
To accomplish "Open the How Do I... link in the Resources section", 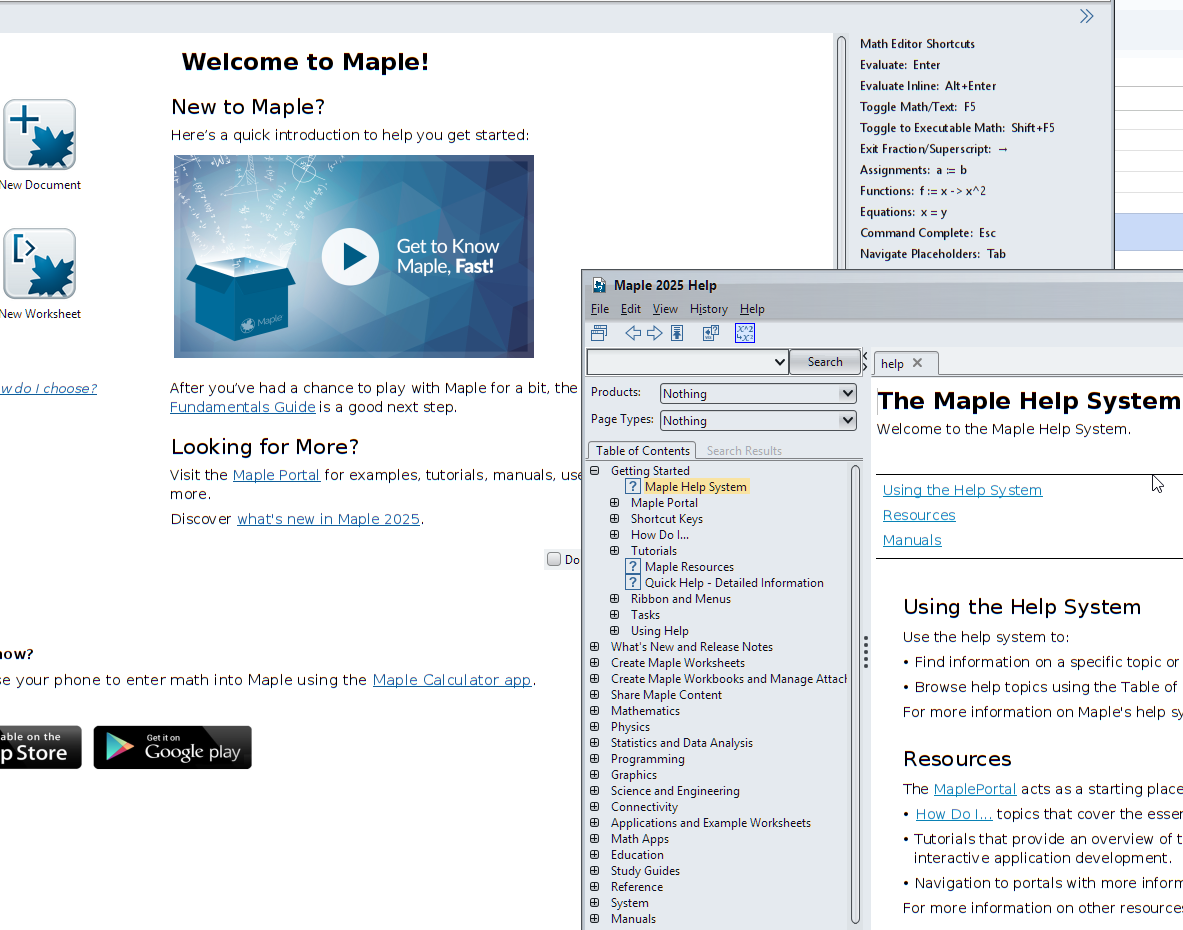I will [x=954, y=814].
